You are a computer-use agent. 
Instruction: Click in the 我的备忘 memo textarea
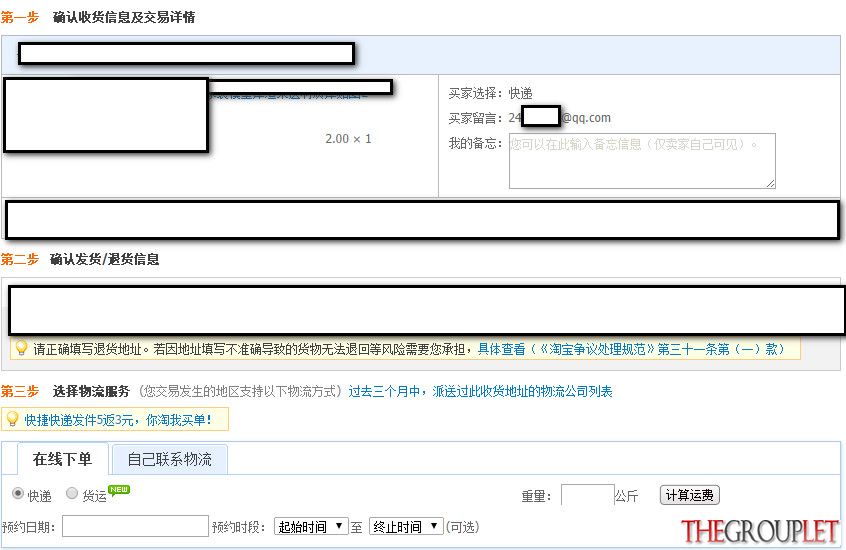pyautogui.click(x=642, y=161)
